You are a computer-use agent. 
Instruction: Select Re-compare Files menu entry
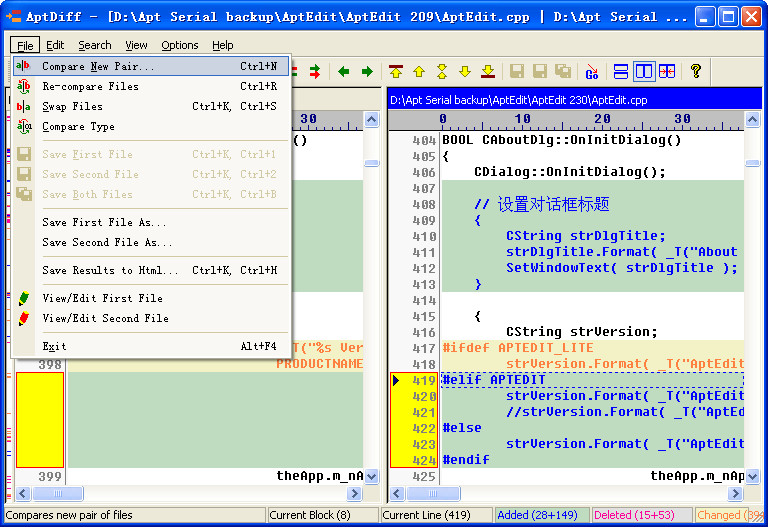click(x=151, y=86)
